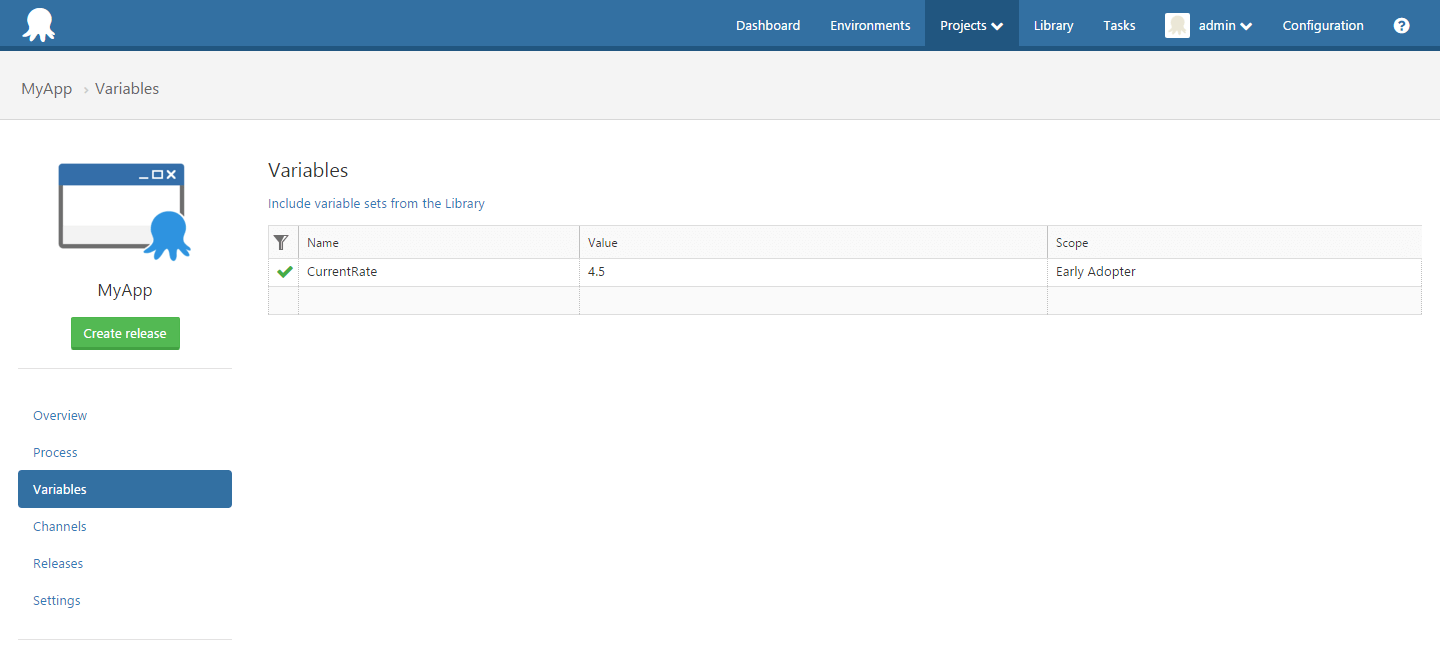The image size is (1440, 666).
Task: Go to the Dashboard menu item
Action: 768,26
